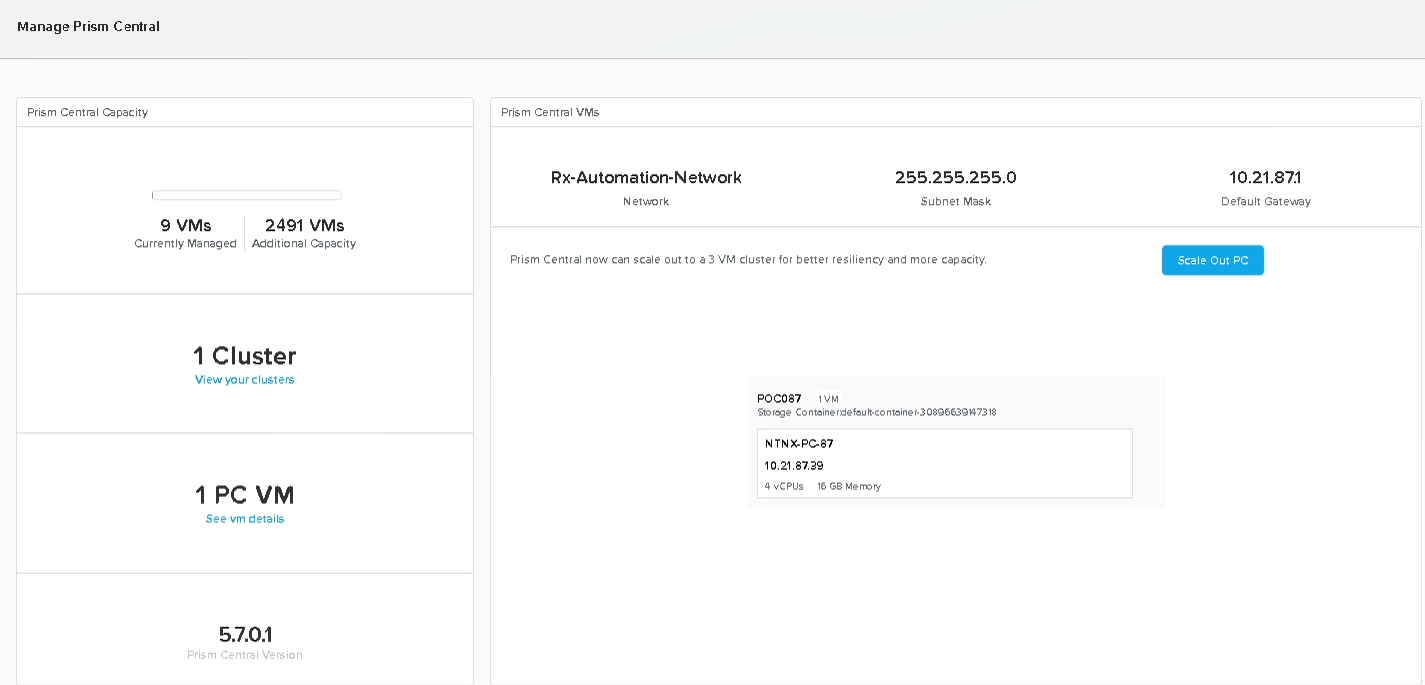The image size is (1425, 685).
Task: Click the Prism Central VMs panel header
Action: point(550,112)
